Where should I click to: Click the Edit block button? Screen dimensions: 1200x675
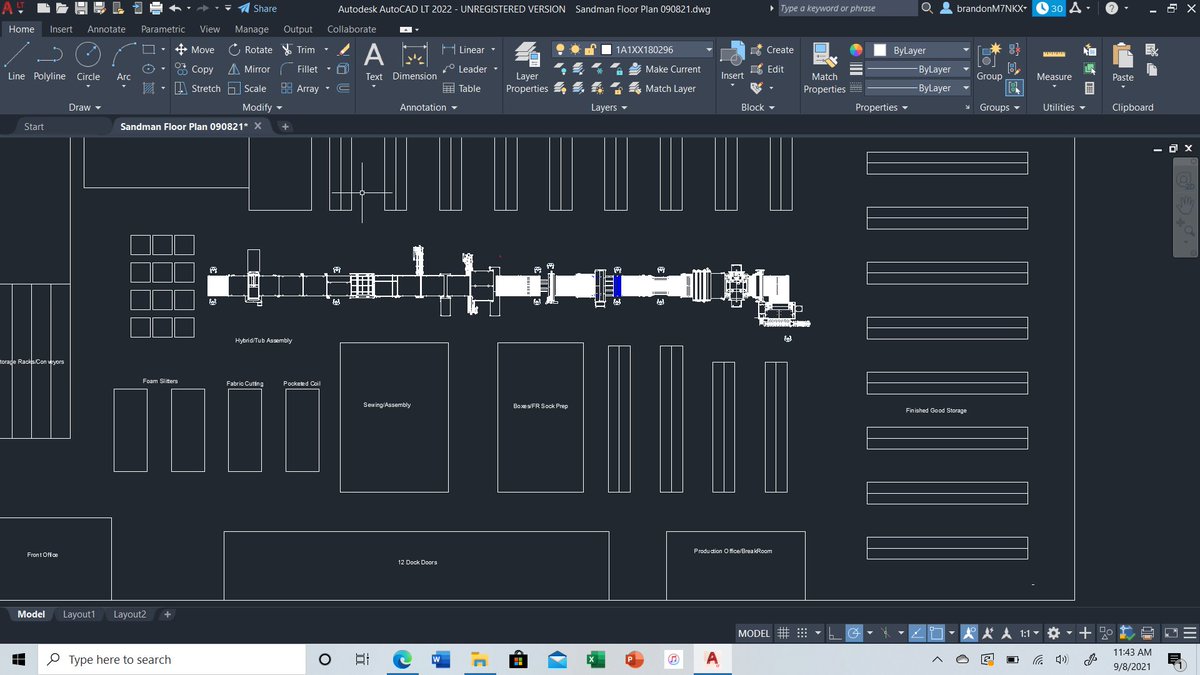point(766,69)
